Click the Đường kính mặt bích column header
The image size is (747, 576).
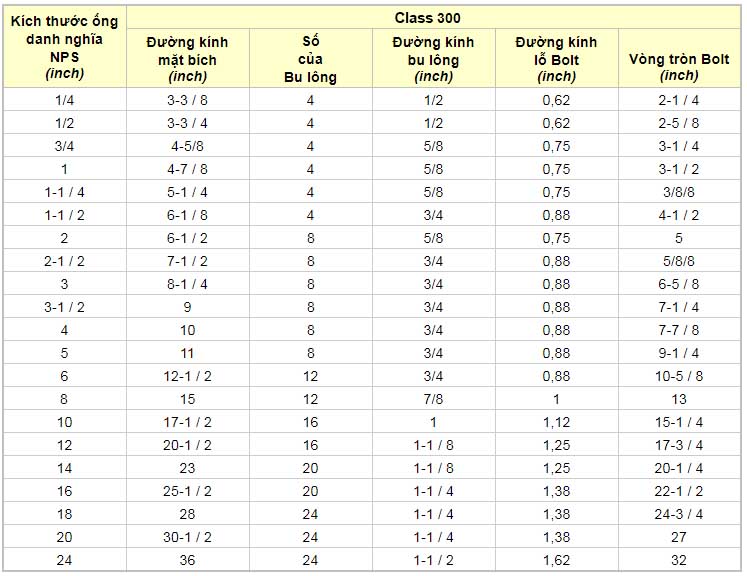point(188,59)
